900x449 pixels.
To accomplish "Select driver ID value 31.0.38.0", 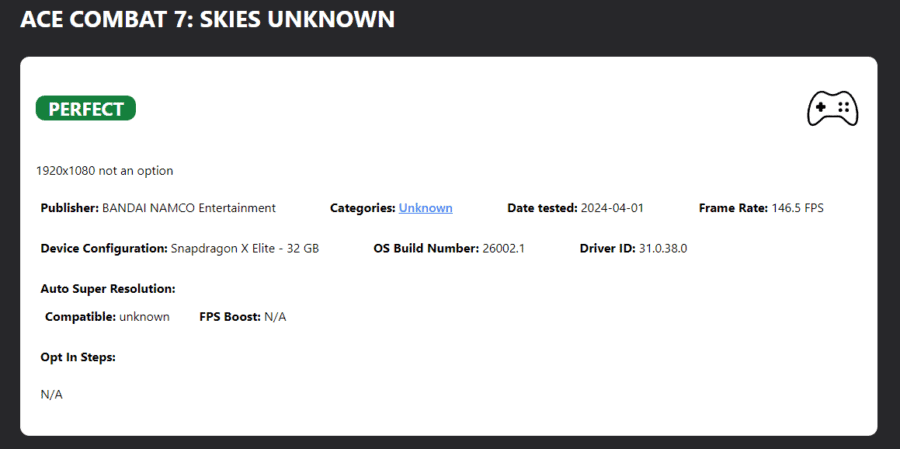I will point(663,249).
